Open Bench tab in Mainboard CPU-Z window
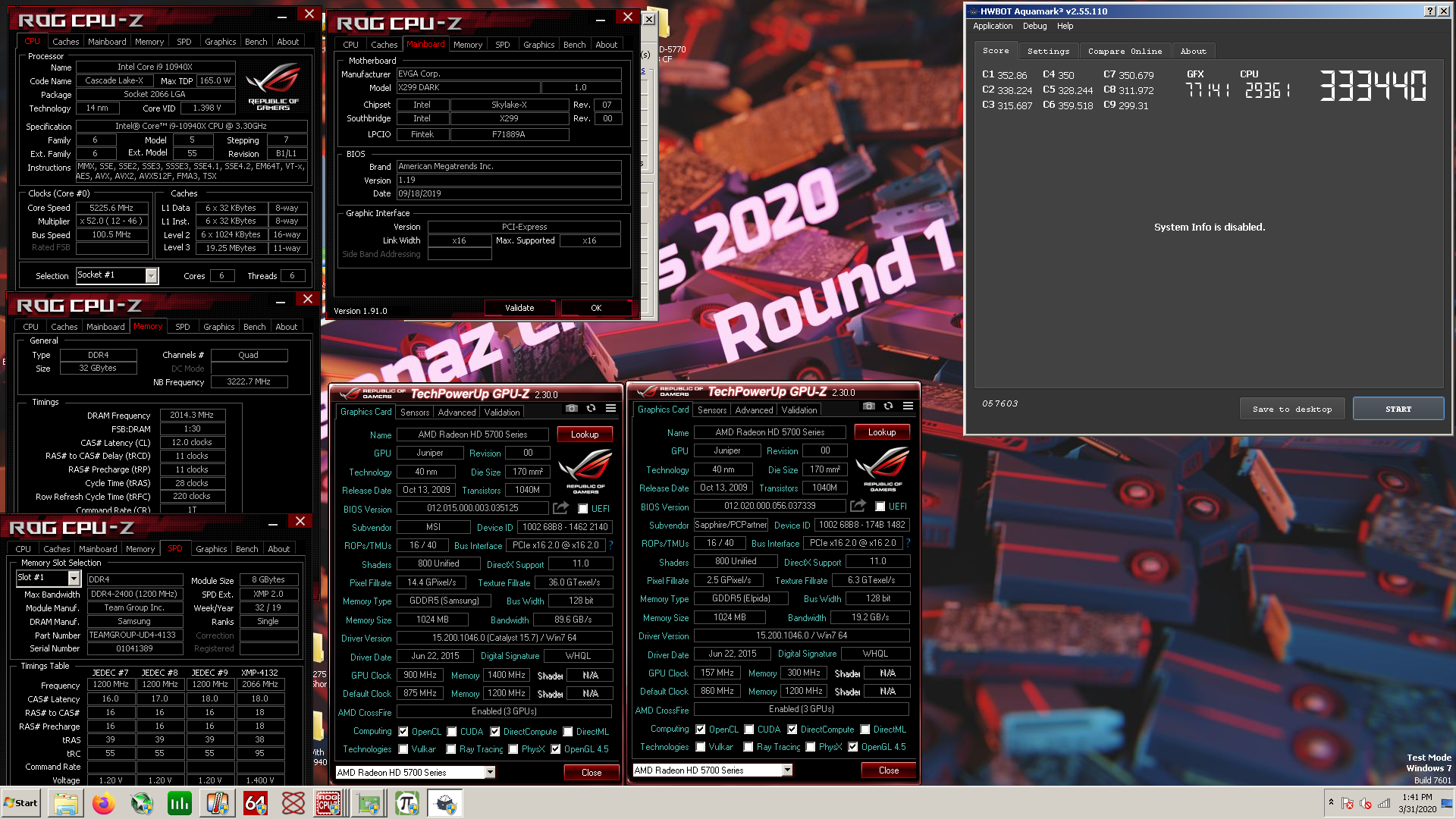 click(574, 45)
